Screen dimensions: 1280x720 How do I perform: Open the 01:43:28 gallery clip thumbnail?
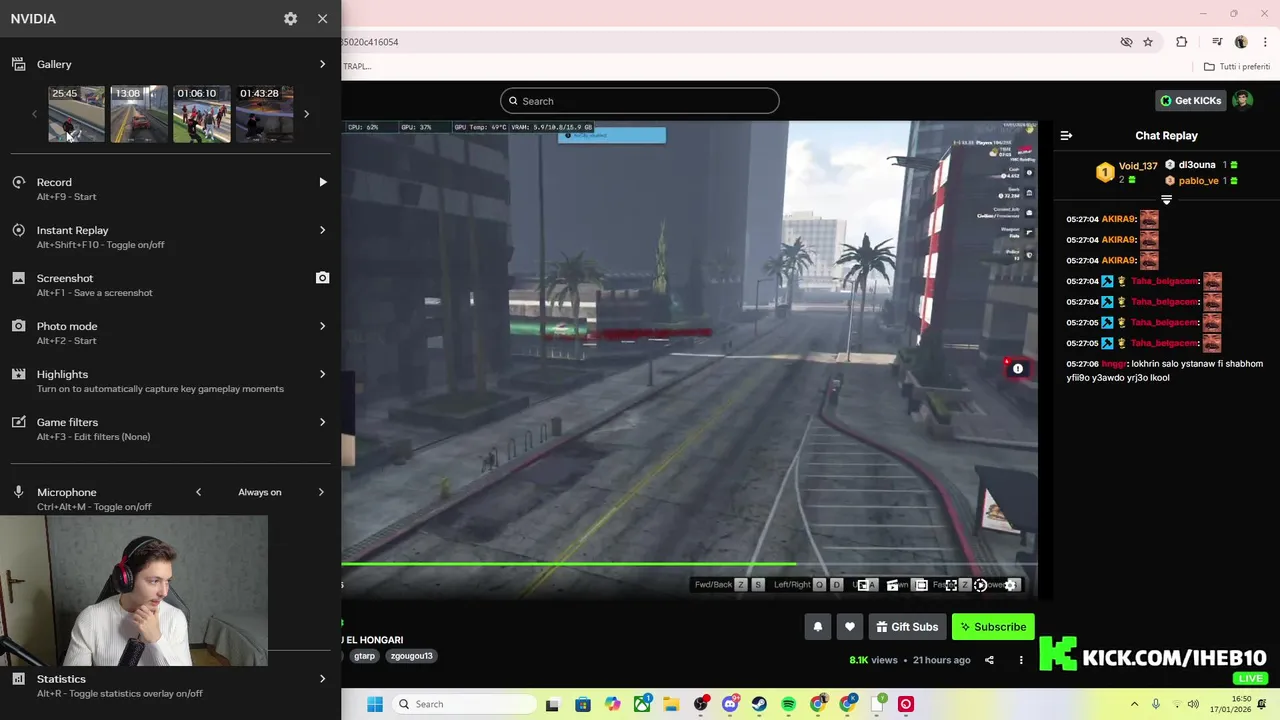coord(265,114)
